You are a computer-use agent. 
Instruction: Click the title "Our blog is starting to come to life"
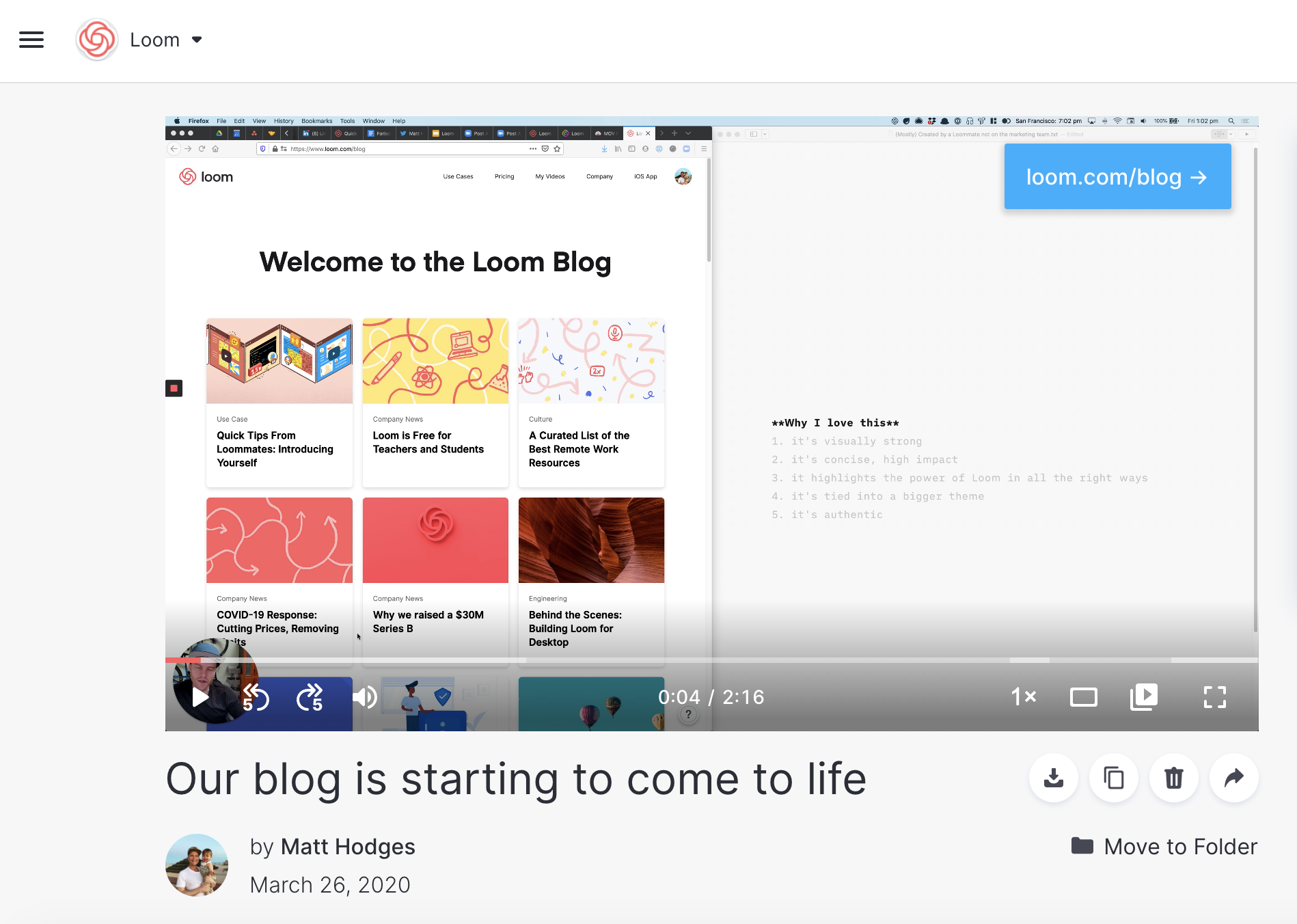coord(516,779)
